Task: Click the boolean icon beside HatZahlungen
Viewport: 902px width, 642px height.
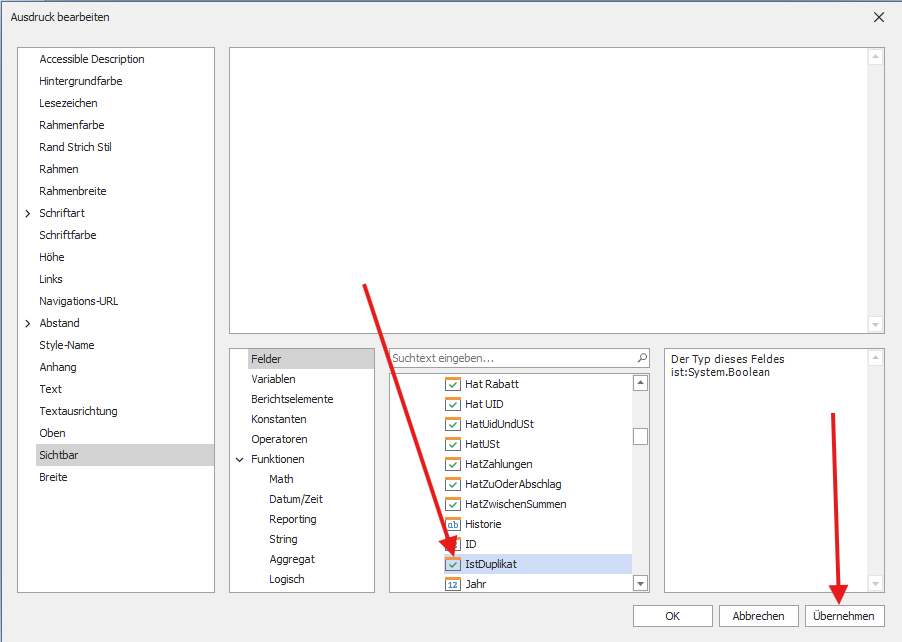Action: pos(453,464)
